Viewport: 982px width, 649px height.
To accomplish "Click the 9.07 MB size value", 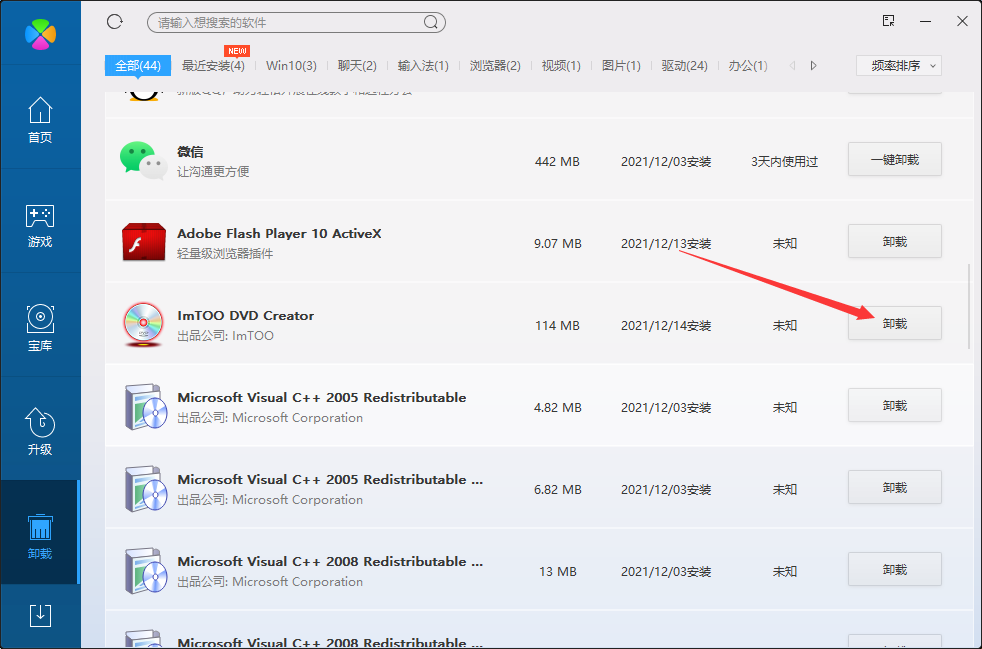I will coord(557,244).
